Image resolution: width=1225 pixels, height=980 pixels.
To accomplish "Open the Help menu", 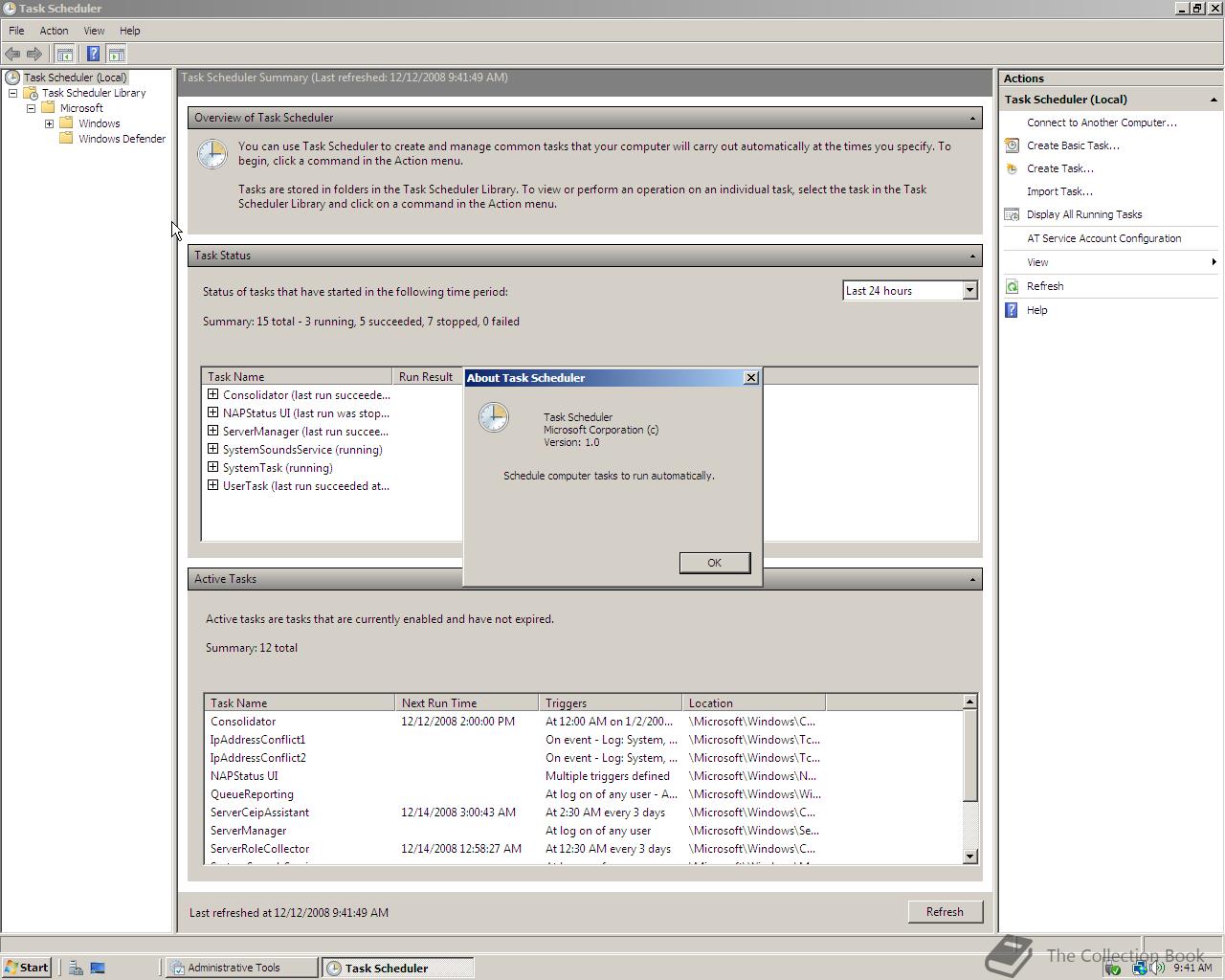I will point(129,31).
